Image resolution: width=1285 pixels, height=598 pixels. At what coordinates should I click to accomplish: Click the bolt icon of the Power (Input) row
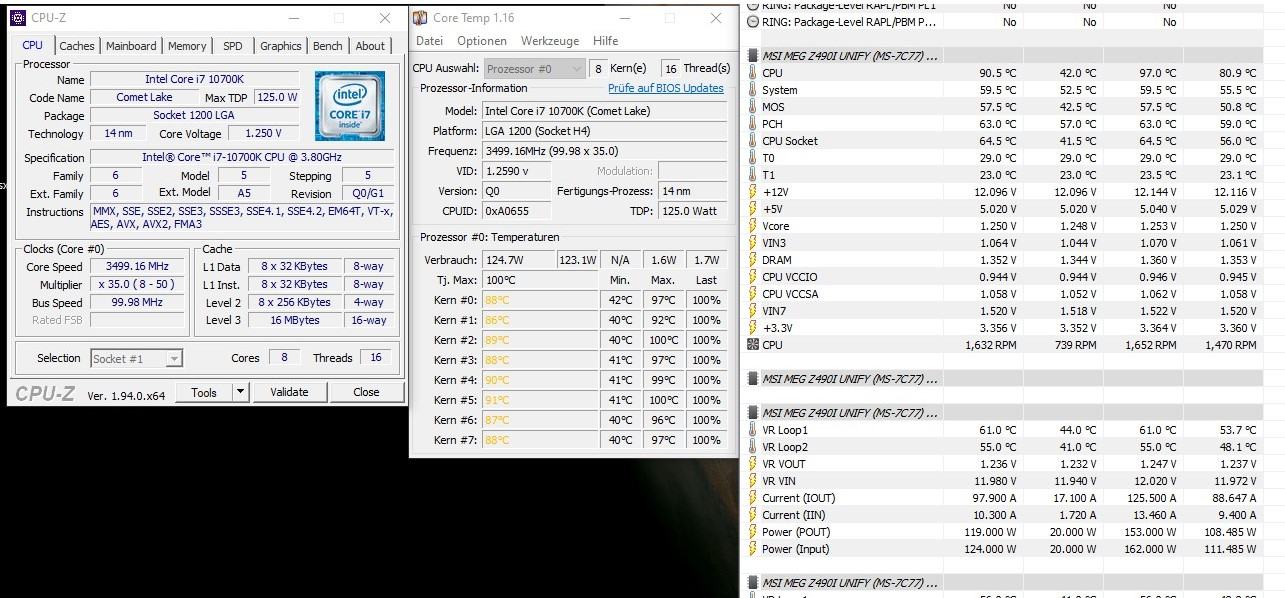coord(753,549)
